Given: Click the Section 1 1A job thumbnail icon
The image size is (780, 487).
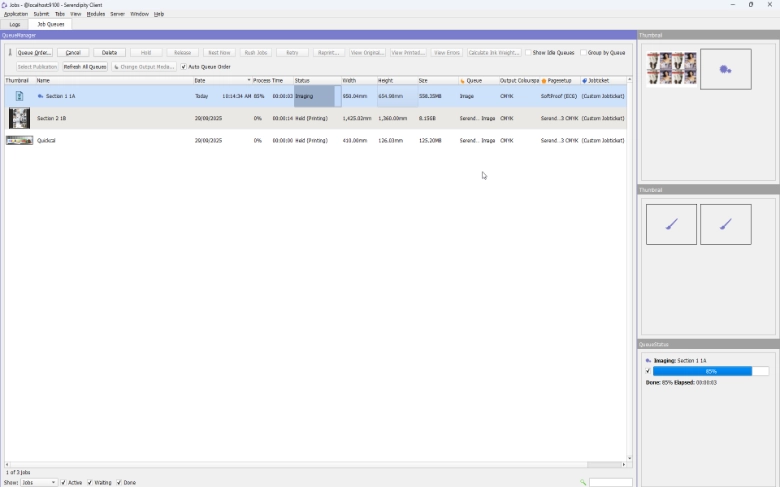Looking at the screenshot, I should point(19,96).
